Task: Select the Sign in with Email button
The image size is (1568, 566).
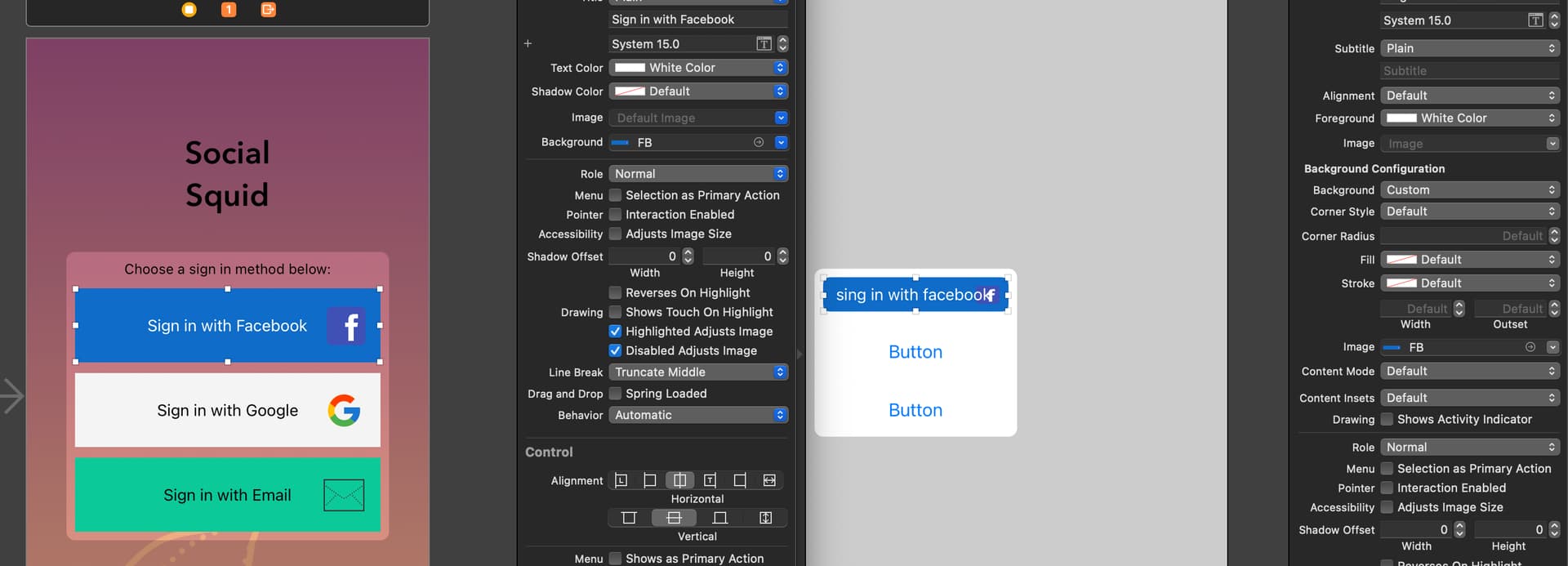Action: click(x=228, y=495)
